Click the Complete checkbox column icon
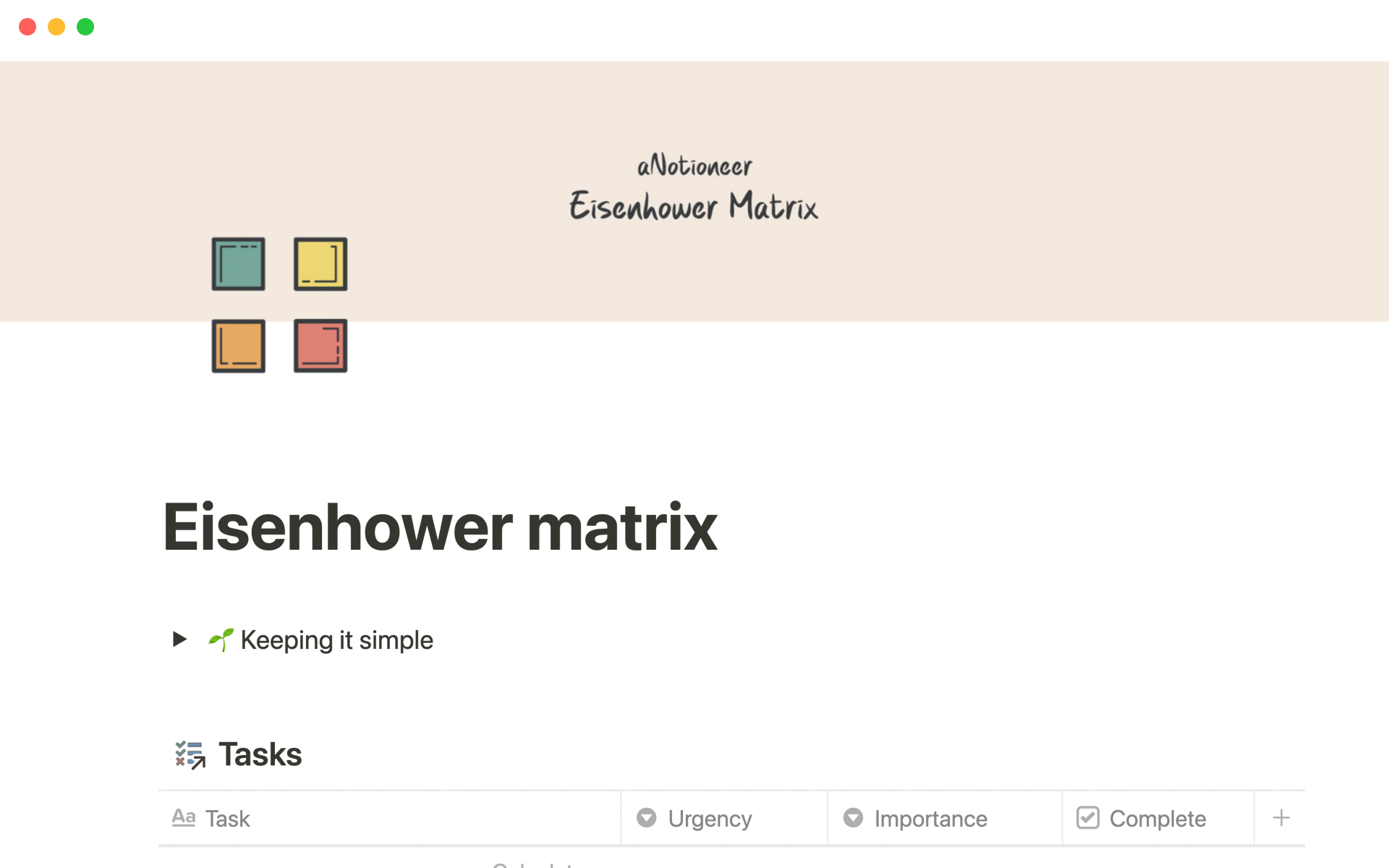 click(1088, 819)
